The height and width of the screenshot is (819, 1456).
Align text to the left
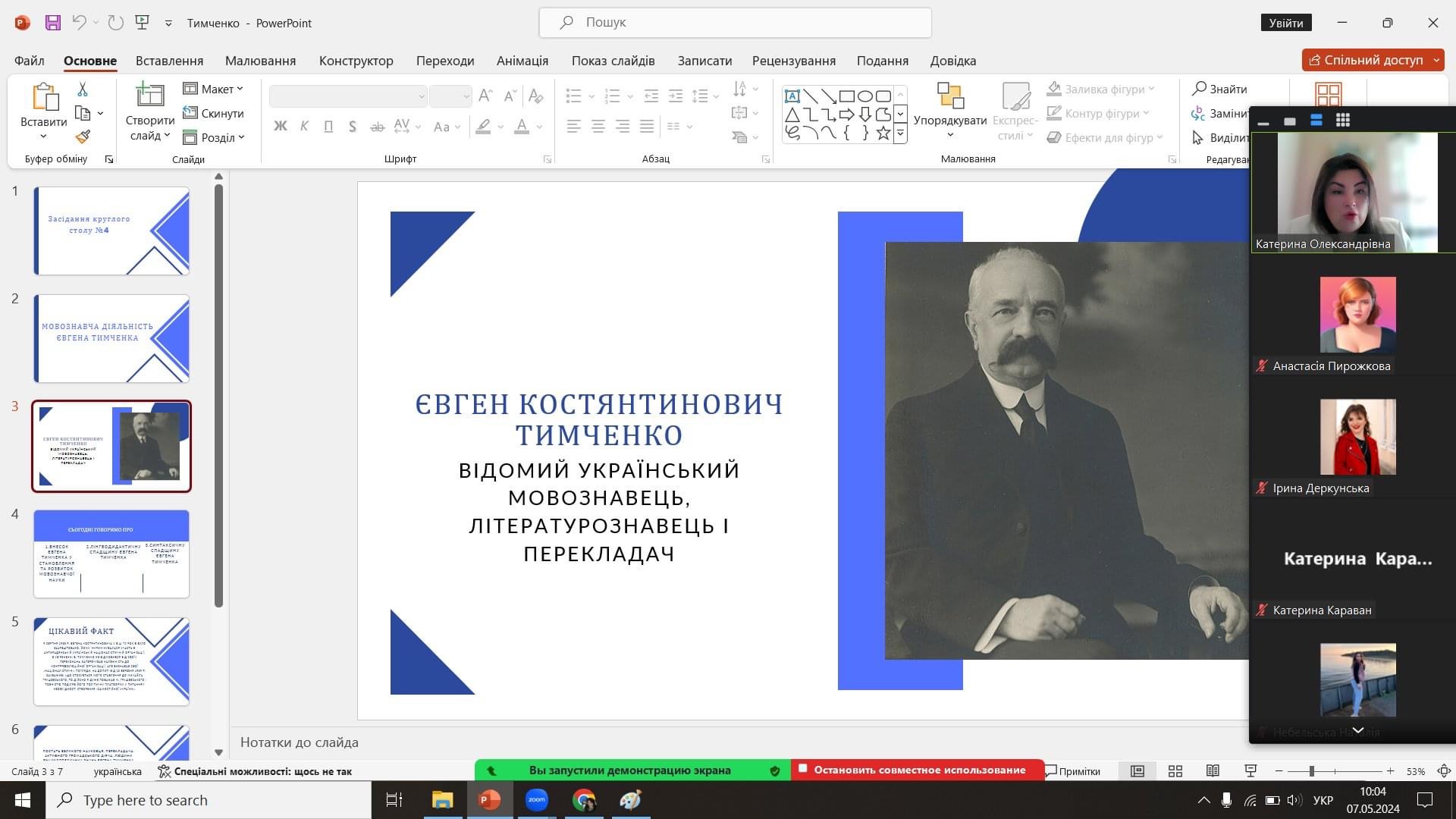(574, 127)
